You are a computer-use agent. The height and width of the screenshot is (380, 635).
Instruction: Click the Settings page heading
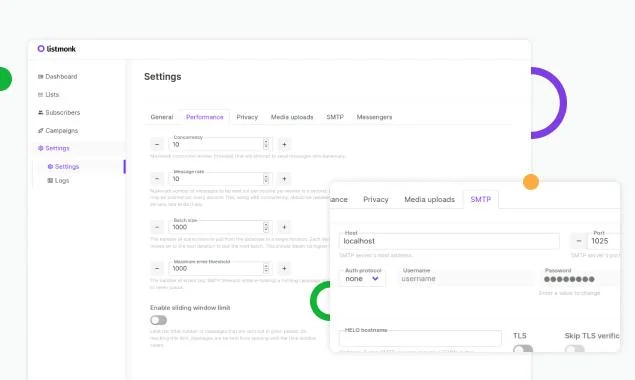[163, 77]
